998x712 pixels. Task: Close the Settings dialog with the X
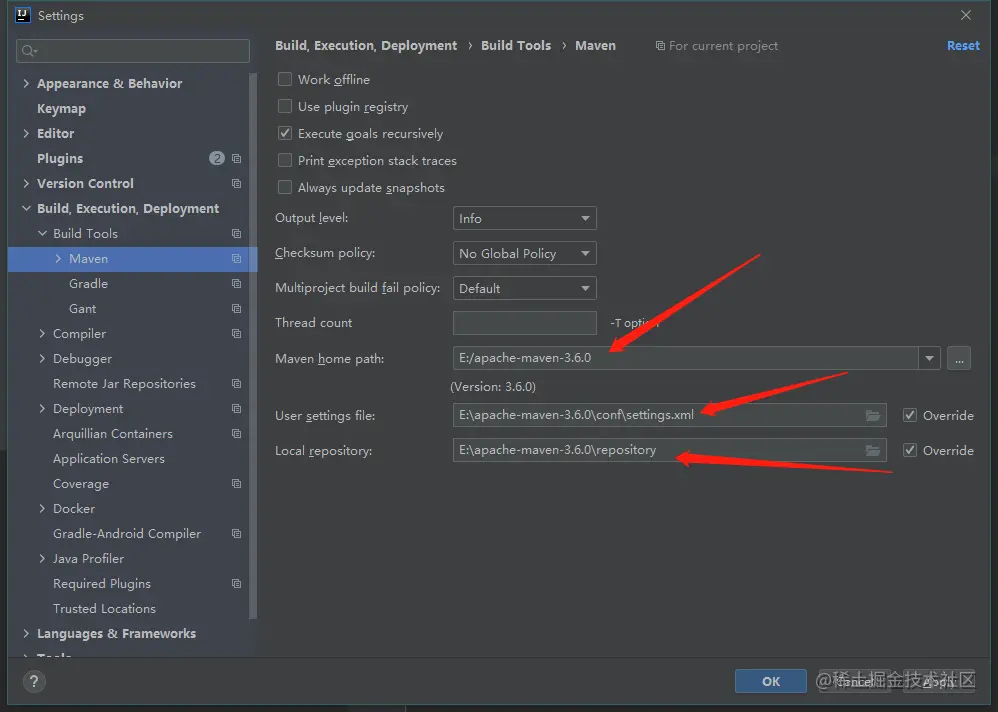tap(966, 15)
